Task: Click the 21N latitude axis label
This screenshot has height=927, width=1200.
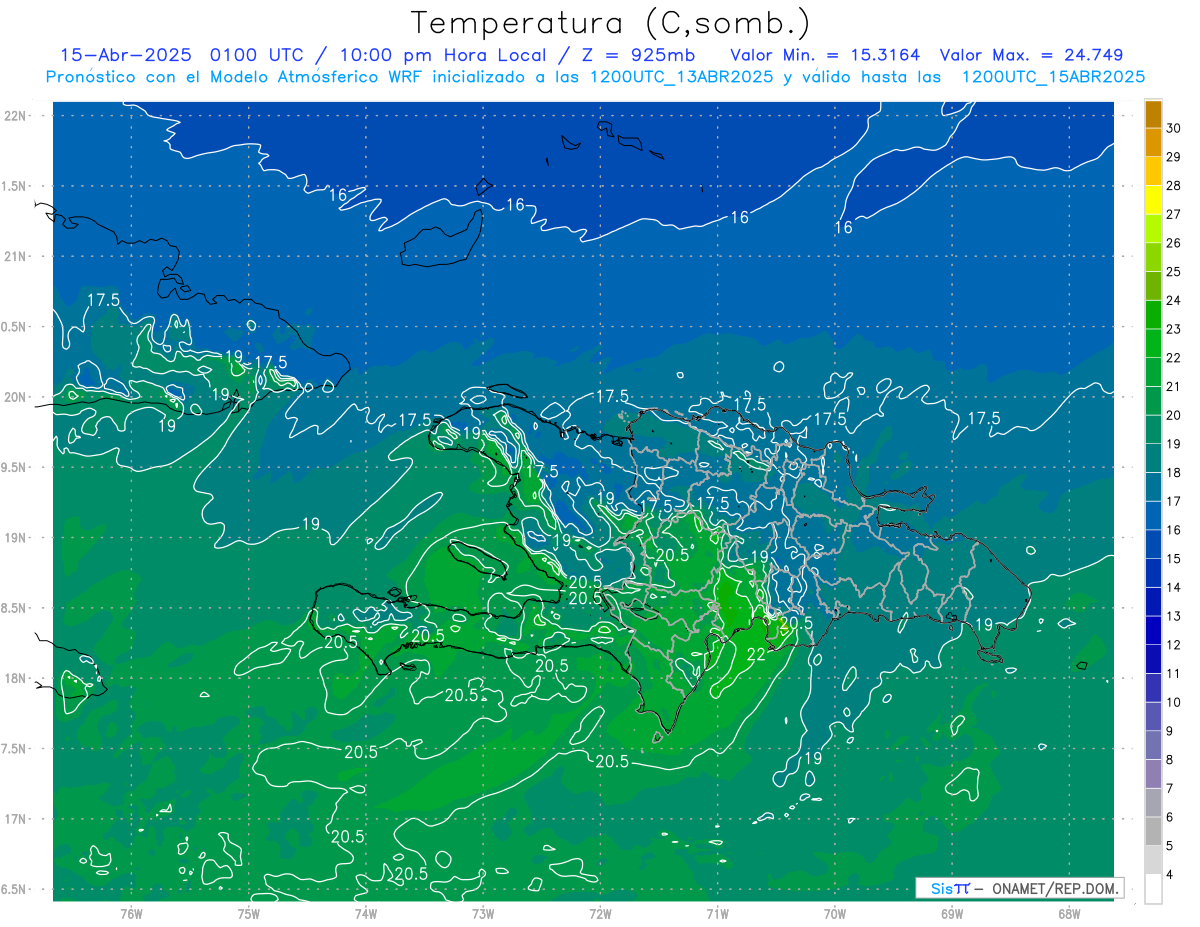Action: click(14, 257)
